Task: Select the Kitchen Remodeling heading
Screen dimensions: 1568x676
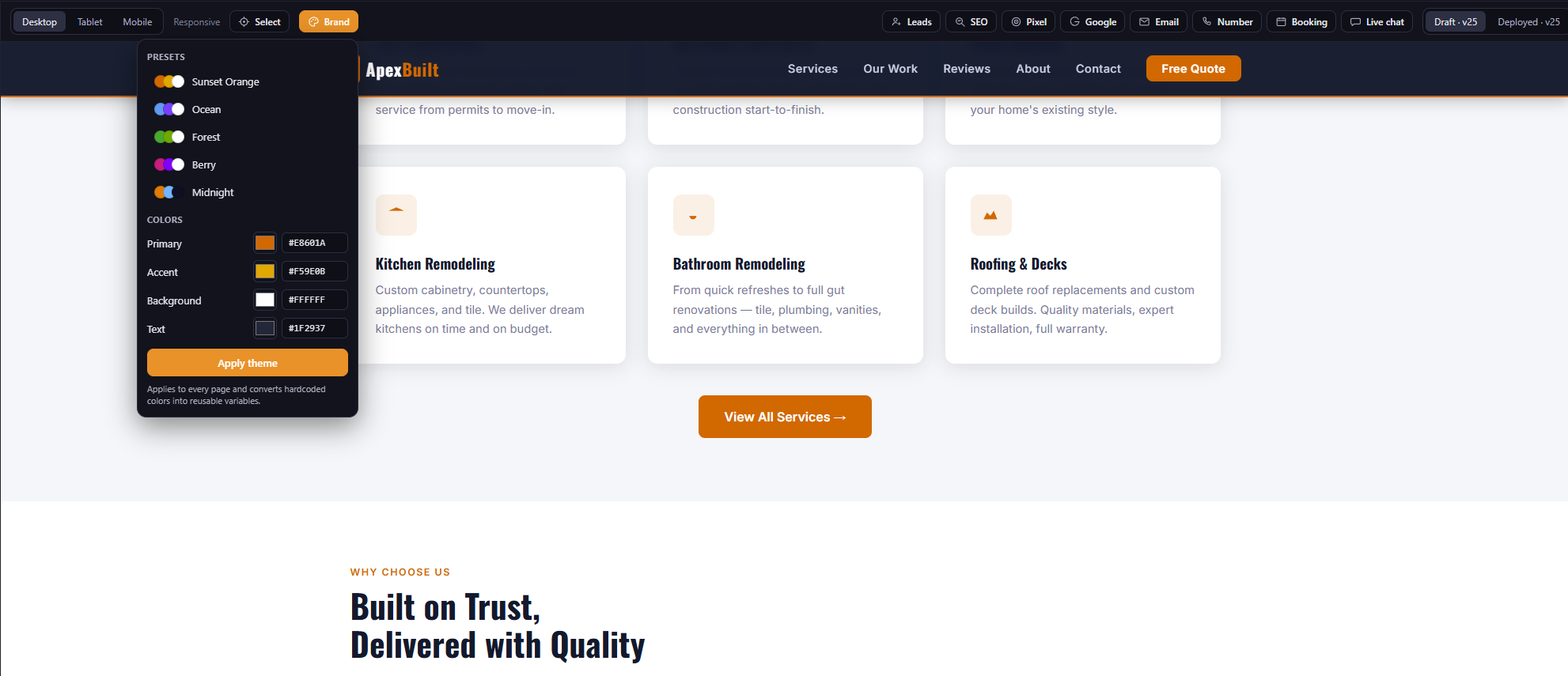Action: (435, 264)
